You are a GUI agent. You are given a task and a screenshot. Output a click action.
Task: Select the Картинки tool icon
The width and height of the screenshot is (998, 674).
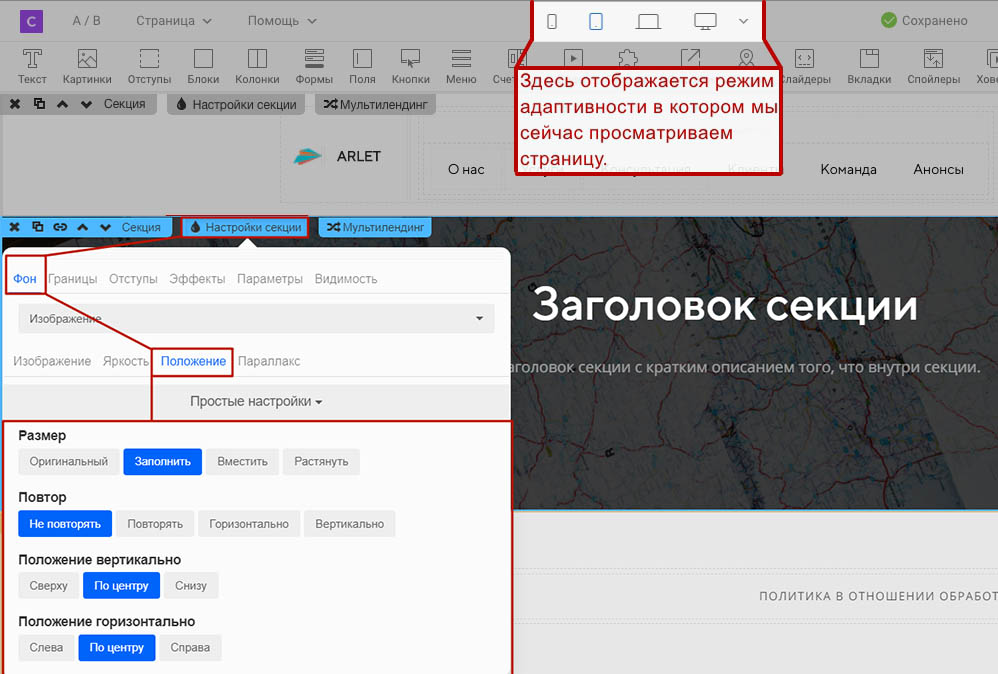click(x=87, y=66)
